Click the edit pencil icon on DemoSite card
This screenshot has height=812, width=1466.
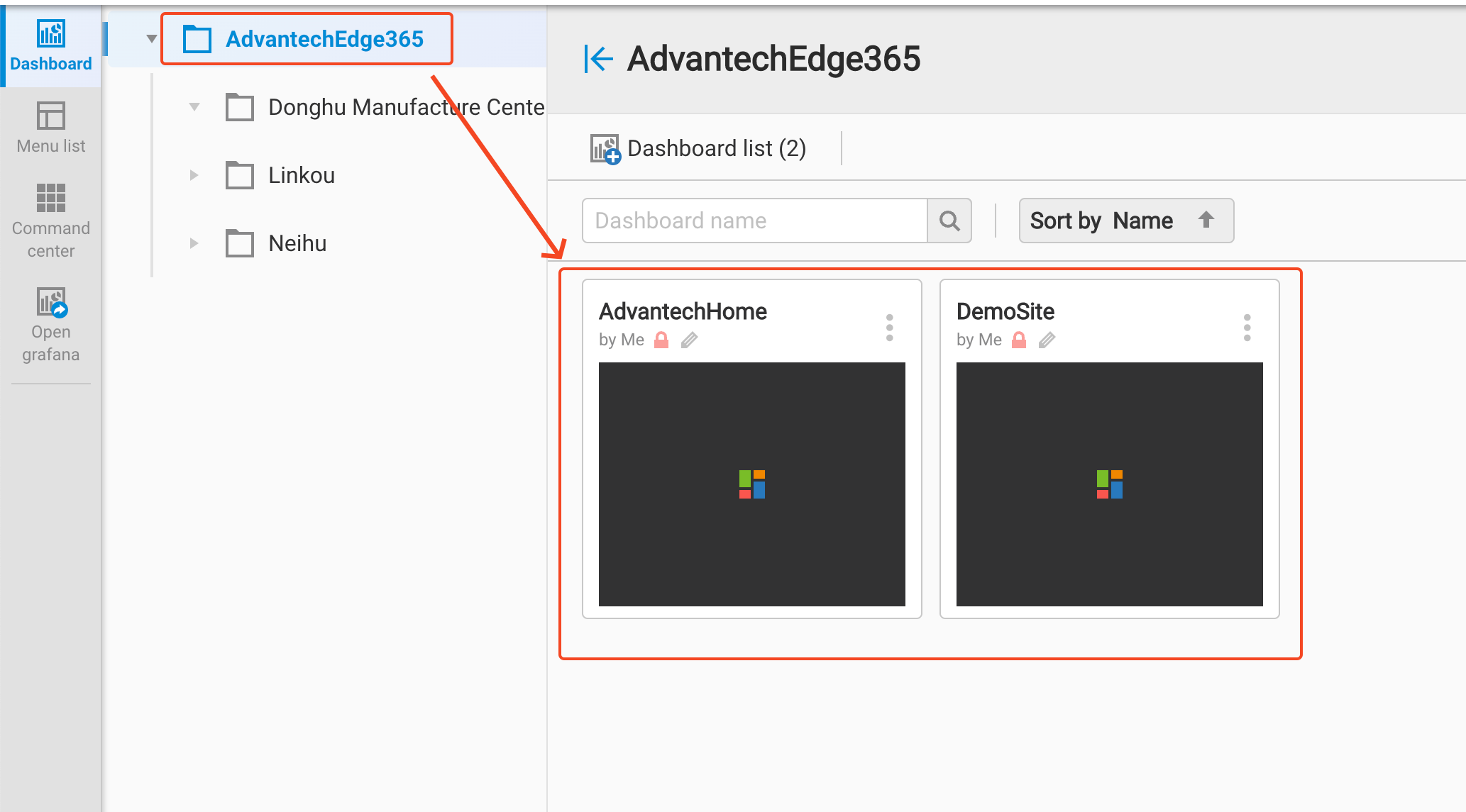coord(1047,340)
